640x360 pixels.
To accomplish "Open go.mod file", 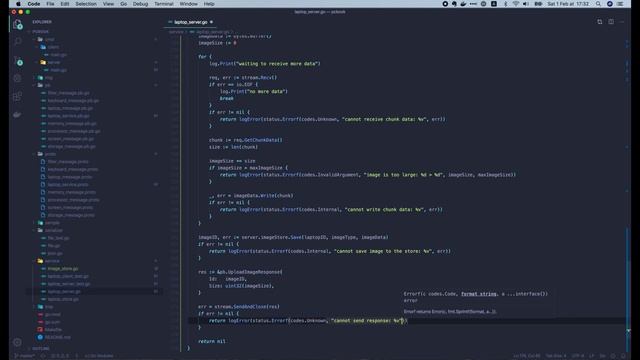I will (52, 315).
